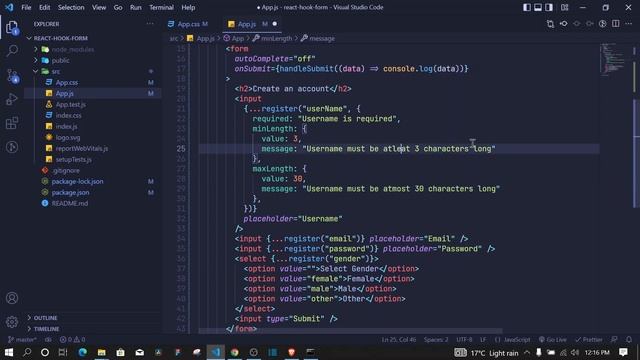Close the unsaved App.js tab dot
This screenshot has height=360, width=640.
click(275, 24)
